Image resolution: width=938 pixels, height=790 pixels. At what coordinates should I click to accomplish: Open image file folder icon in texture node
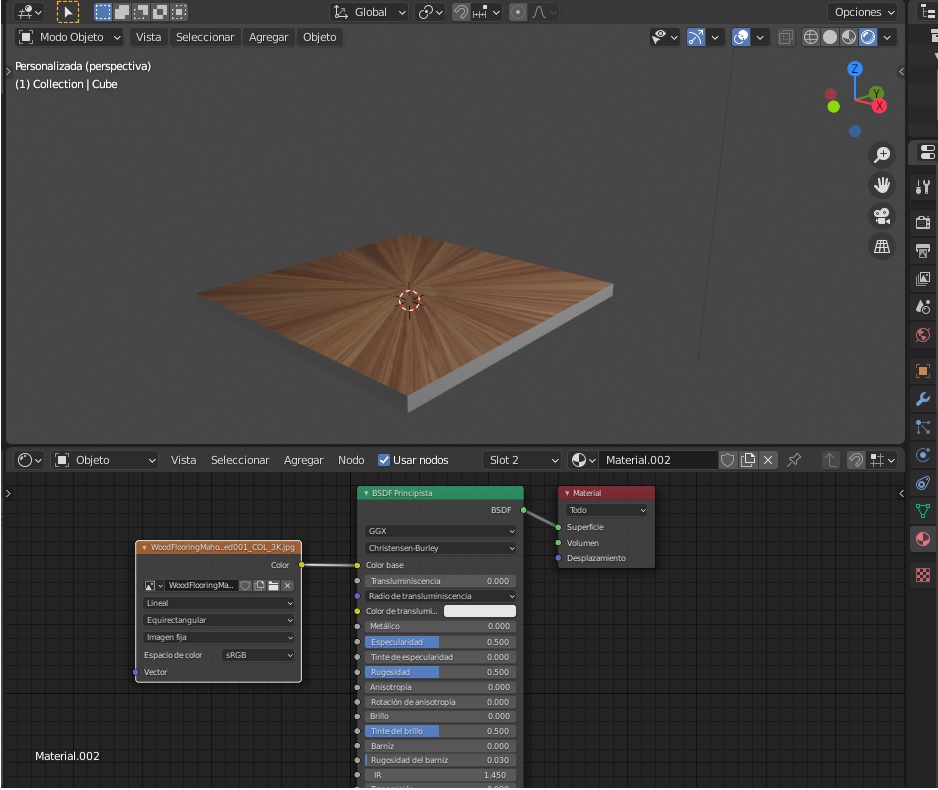273,585
